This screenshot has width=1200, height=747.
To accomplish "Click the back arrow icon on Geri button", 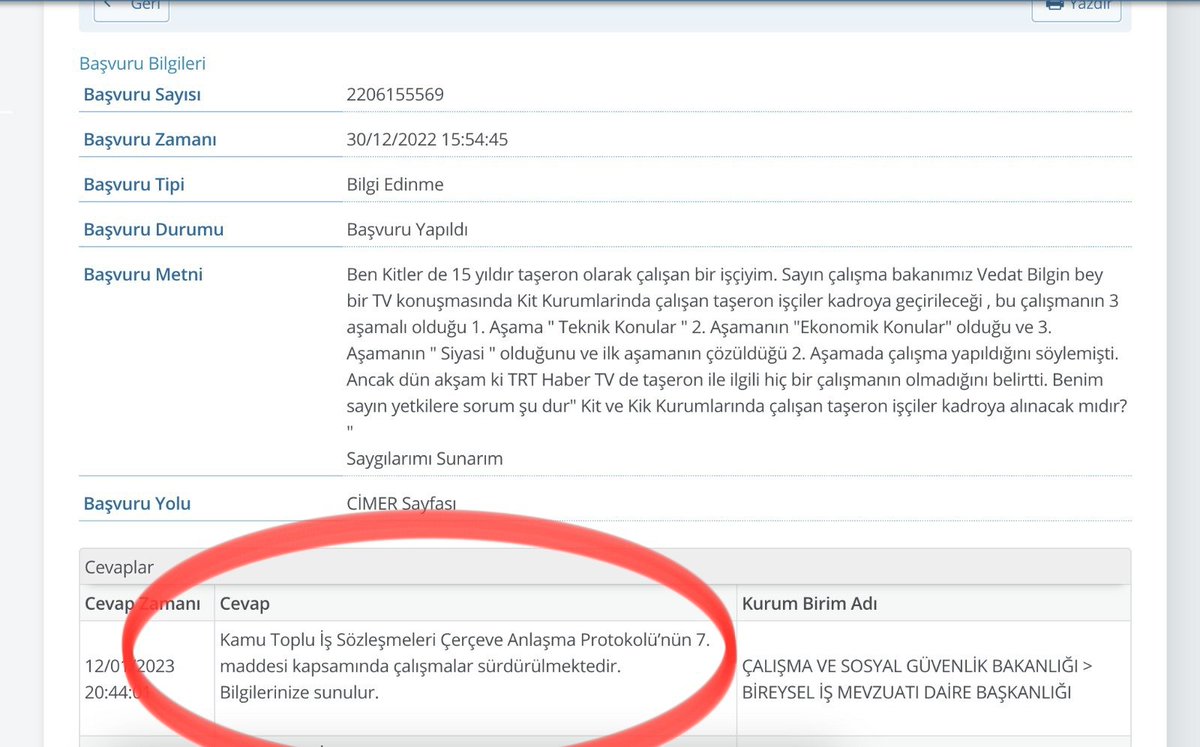I will (x=107, y=4).
